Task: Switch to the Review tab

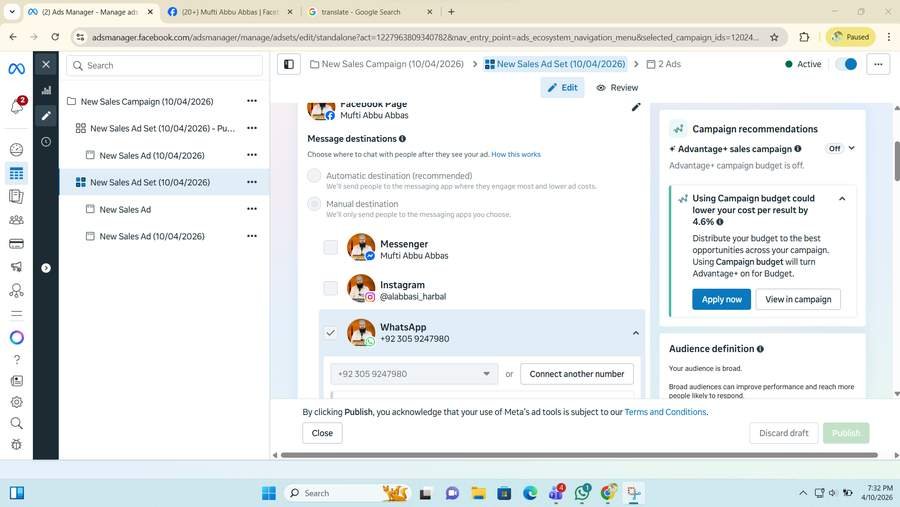Action: pyautogui.click(x=617, y=87)
